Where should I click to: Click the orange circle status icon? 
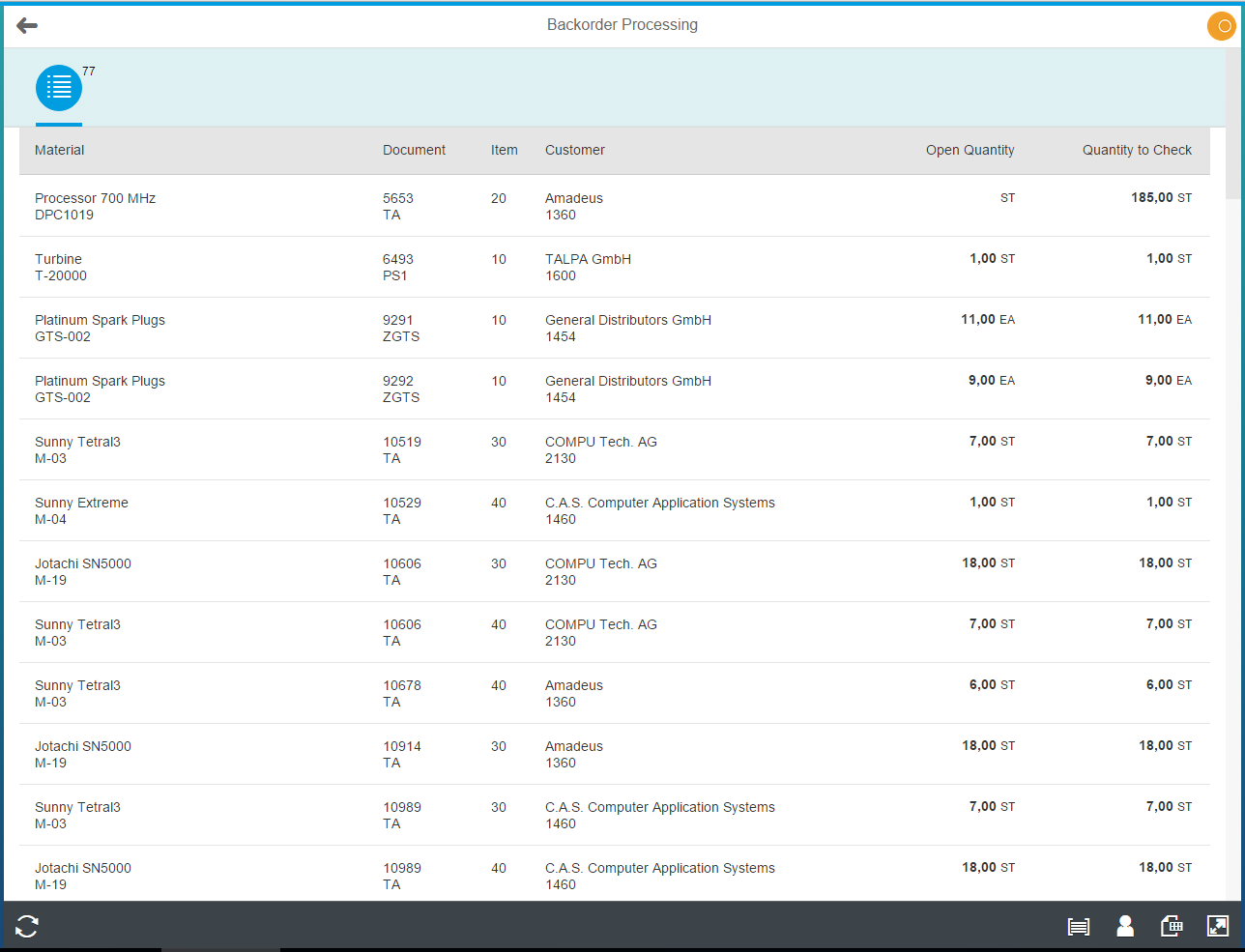pos(1222,26)
